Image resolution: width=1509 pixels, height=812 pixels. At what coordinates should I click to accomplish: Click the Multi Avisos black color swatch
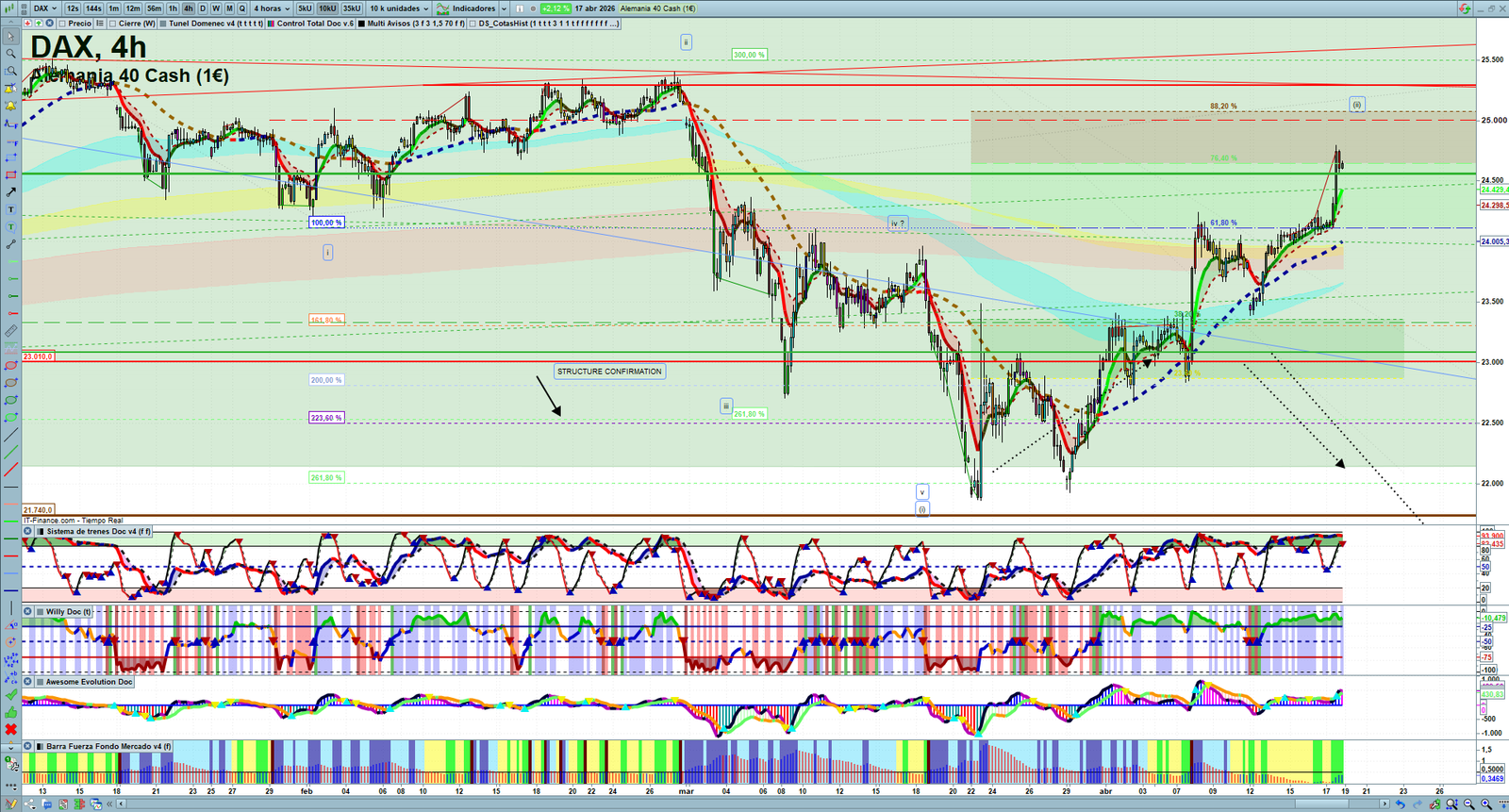pos(362,24)
